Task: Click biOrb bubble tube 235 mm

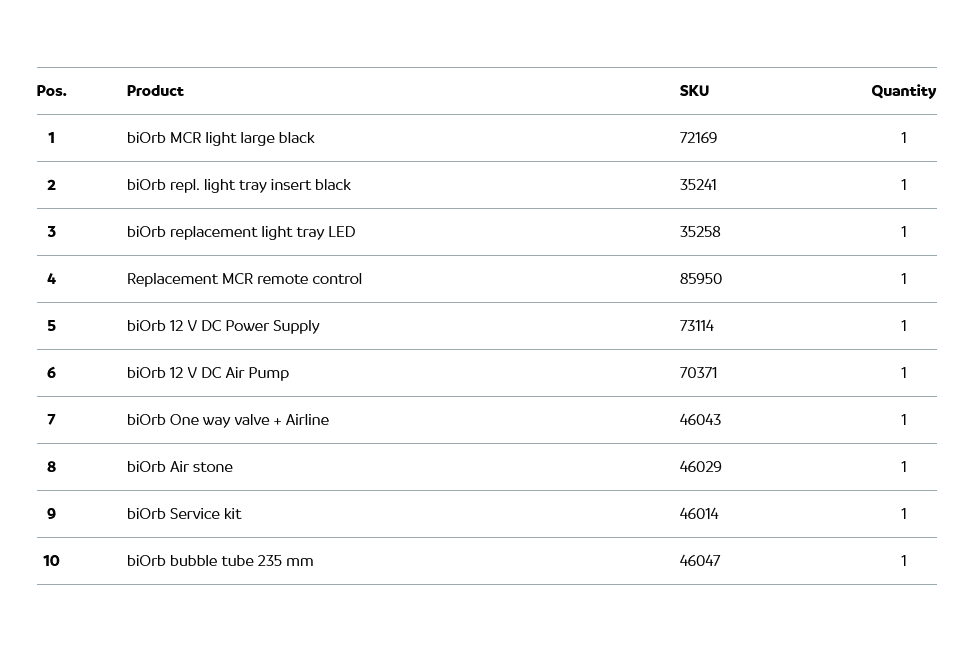Action: pos(220,561)
